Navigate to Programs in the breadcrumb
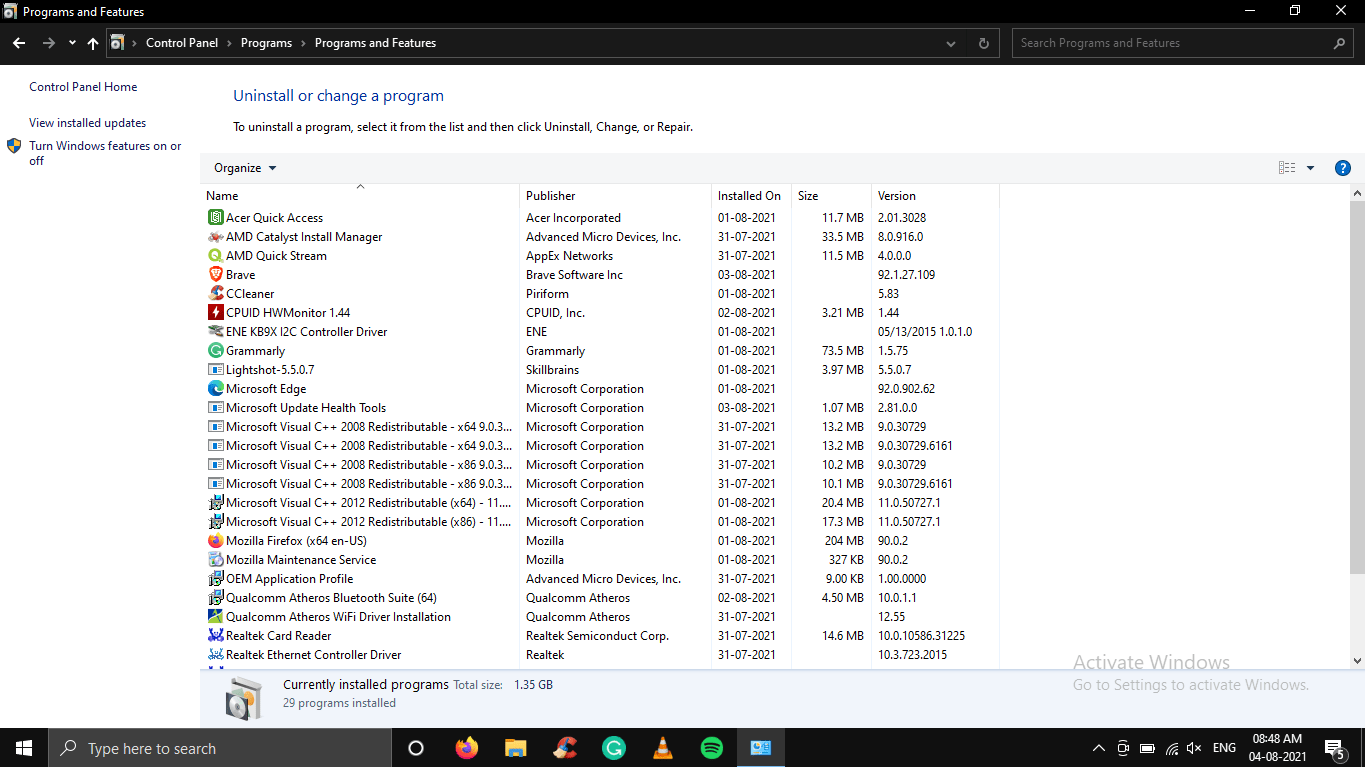The height and width of the screenshot is (767, 1365). point(266,42)
